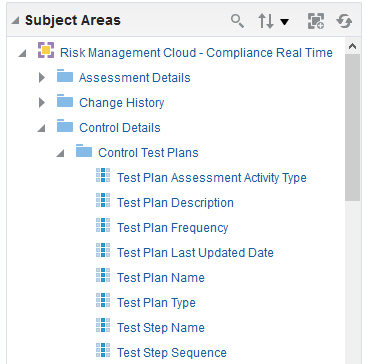The height and width of the screenshot is (364, 365).
Task: Click the Subject Areas panel title
Action: pos(73,20)
